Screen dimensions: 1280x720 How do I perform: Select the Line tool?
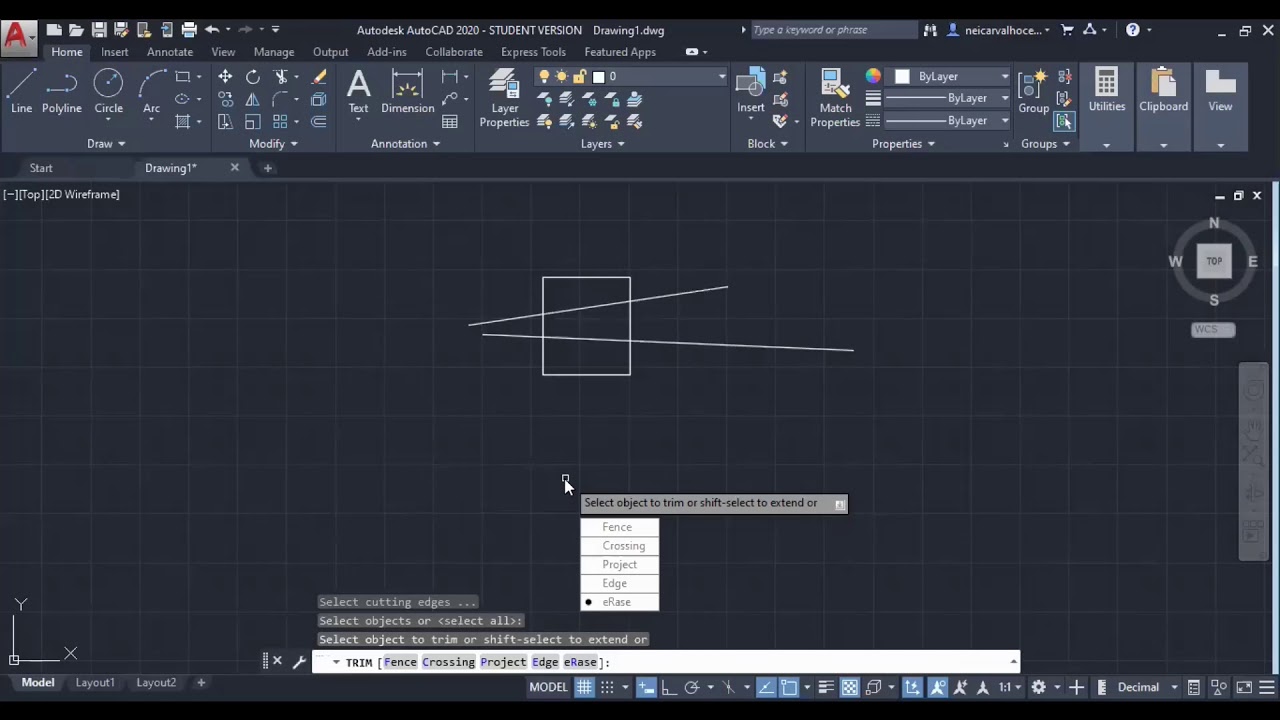point(21,90)
